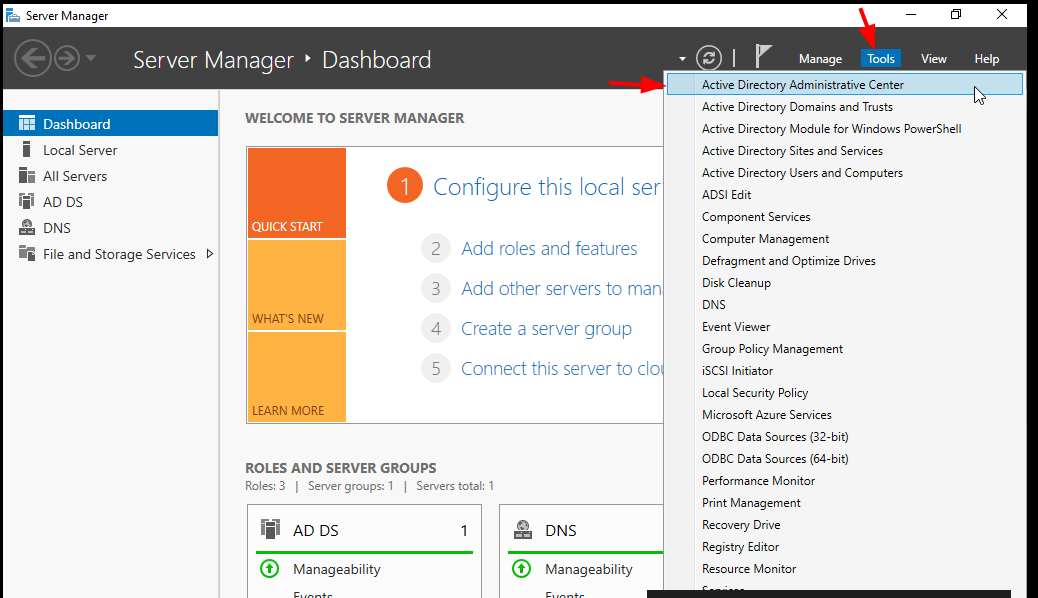This screenshot has width=1038, height=598.
Task: Click the Local Server icon in sidebar
Action: pos(26,150)
